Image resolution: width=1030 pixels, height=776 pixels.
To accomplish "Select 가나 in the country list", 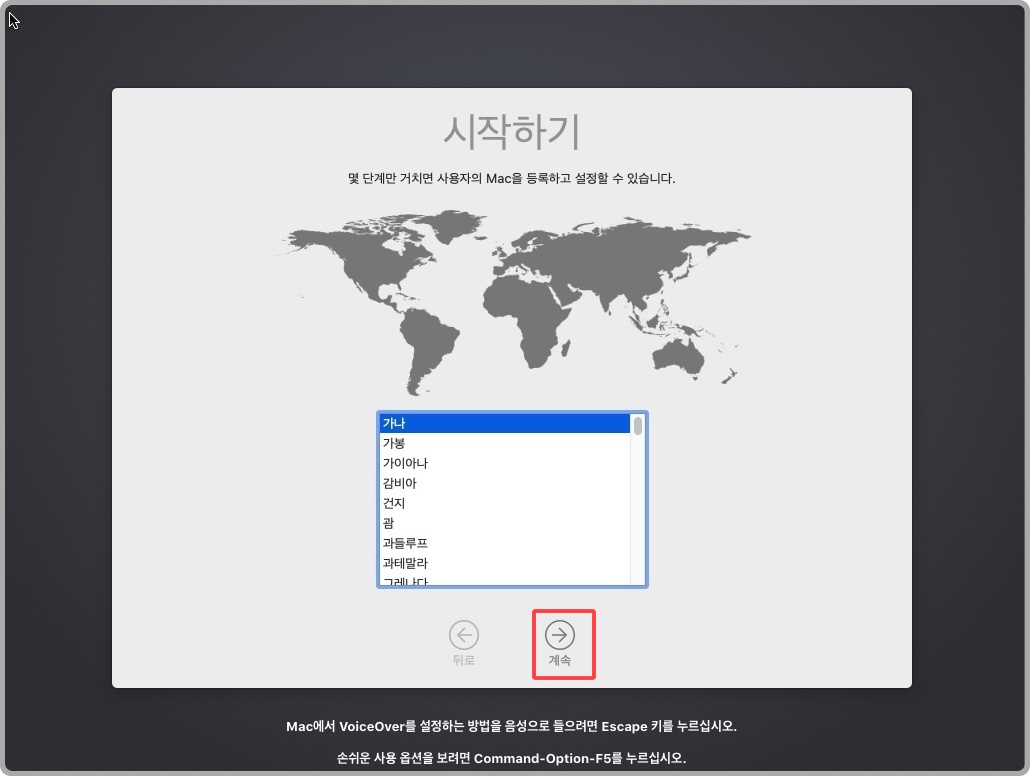I will tap(450, 423).
